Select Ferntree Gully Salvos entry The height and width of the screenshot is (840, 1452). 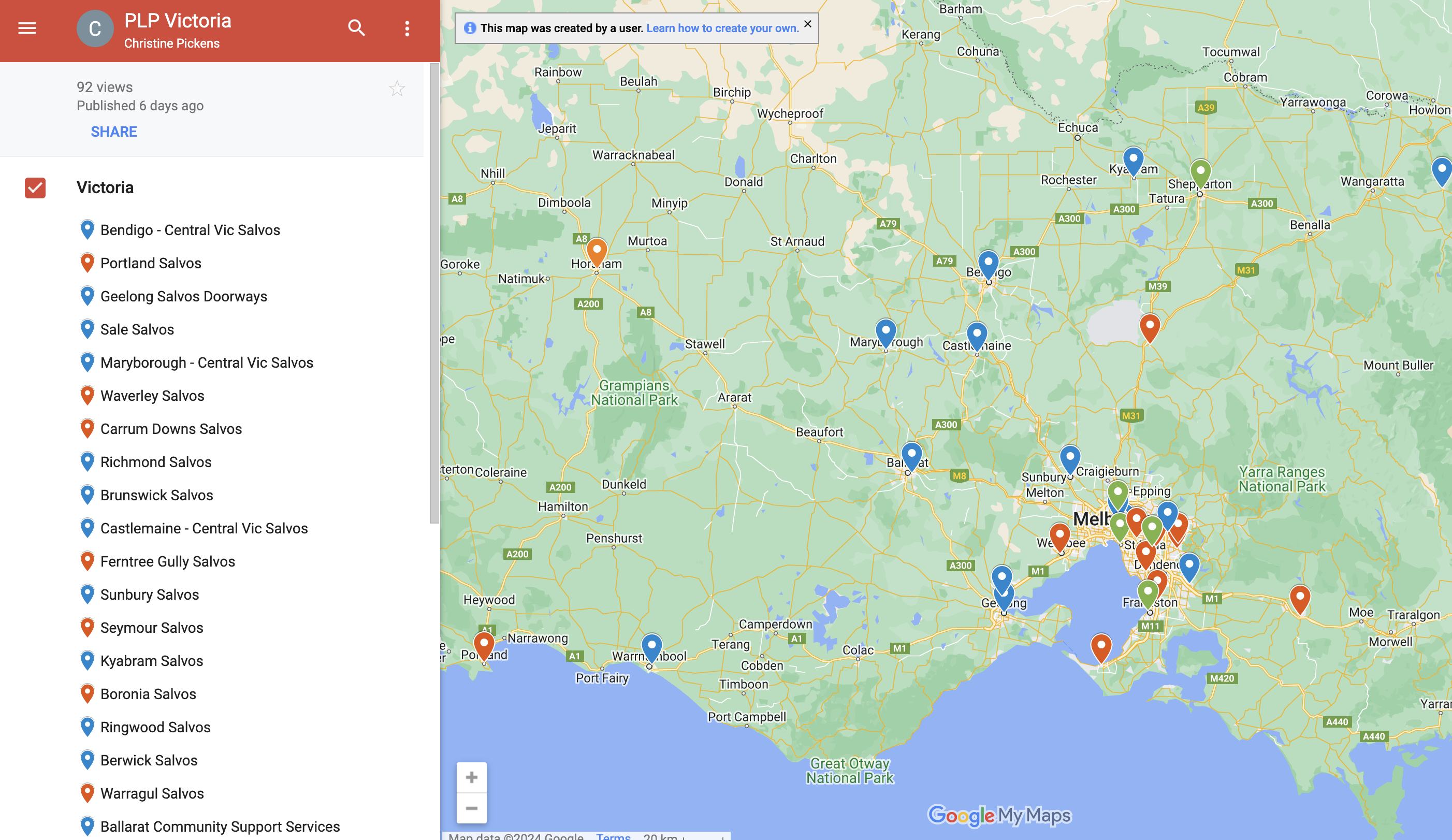click(x=168, y=561)
